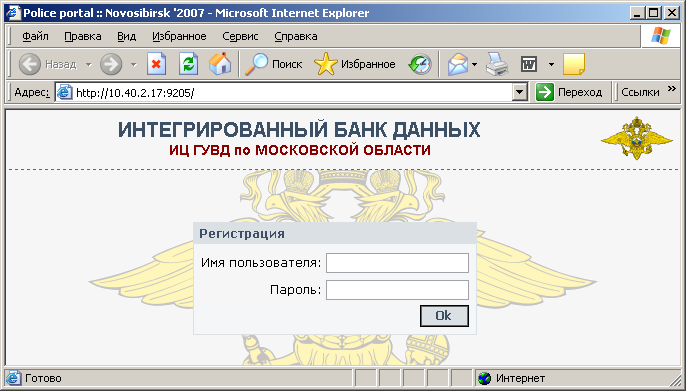Minimize the Internet Explorer window
The image size is (686, 391).
pos(637,13)
